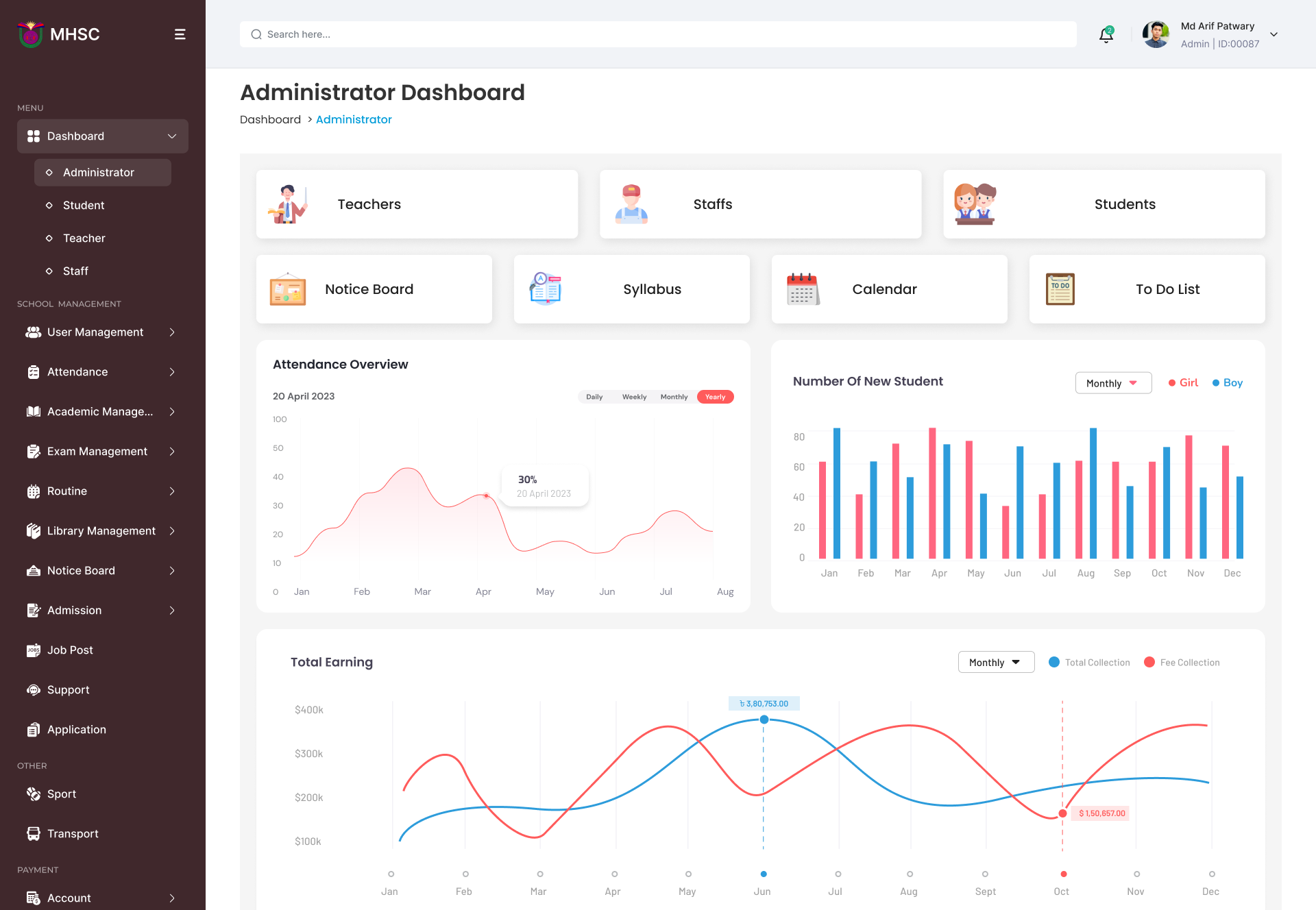1316x910 pixels.
Task: Select the Transport icon in sidebar
Action: (34, 833)
